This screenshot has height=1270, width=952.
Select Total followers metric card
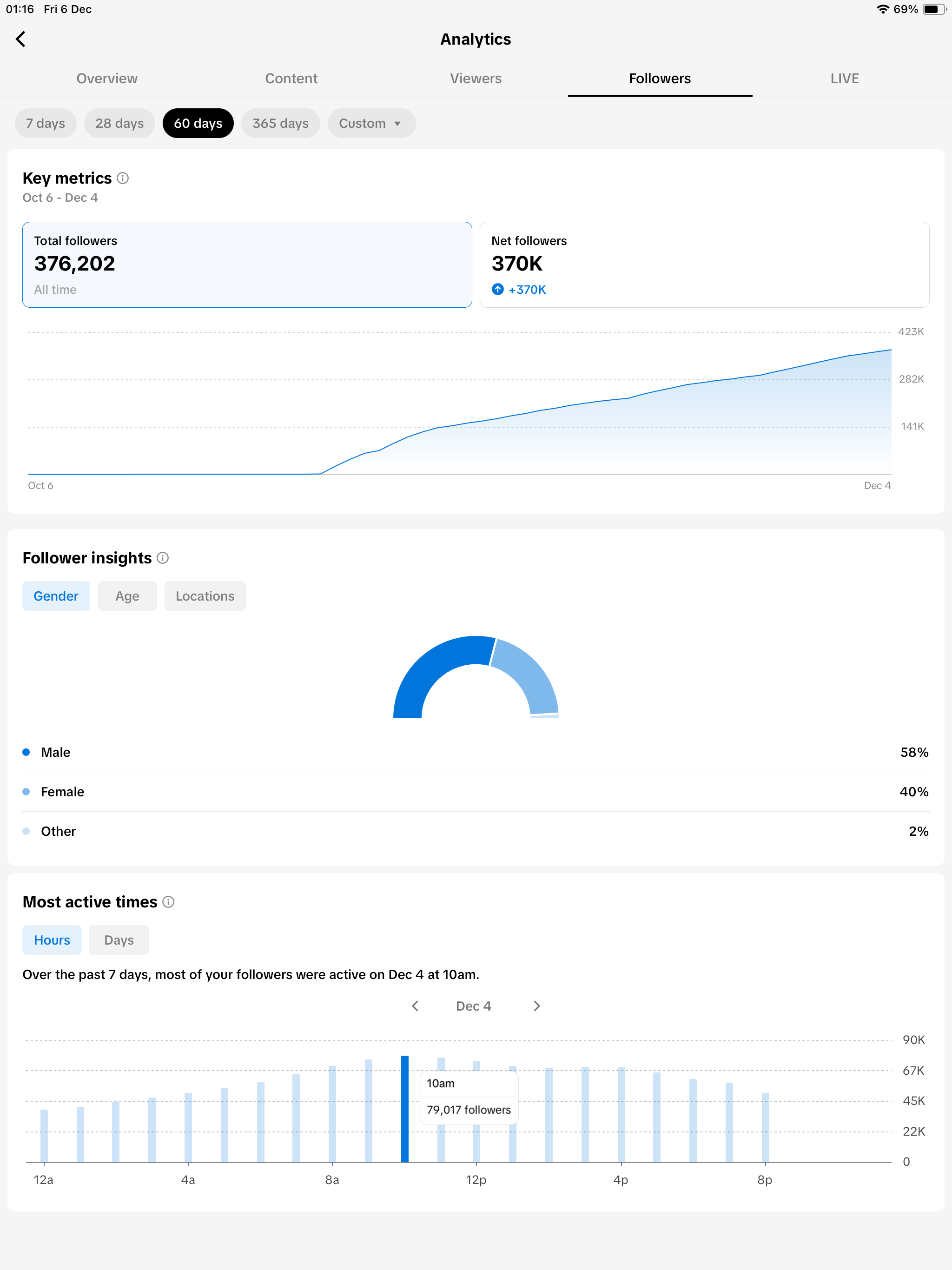tap(247, 265)
